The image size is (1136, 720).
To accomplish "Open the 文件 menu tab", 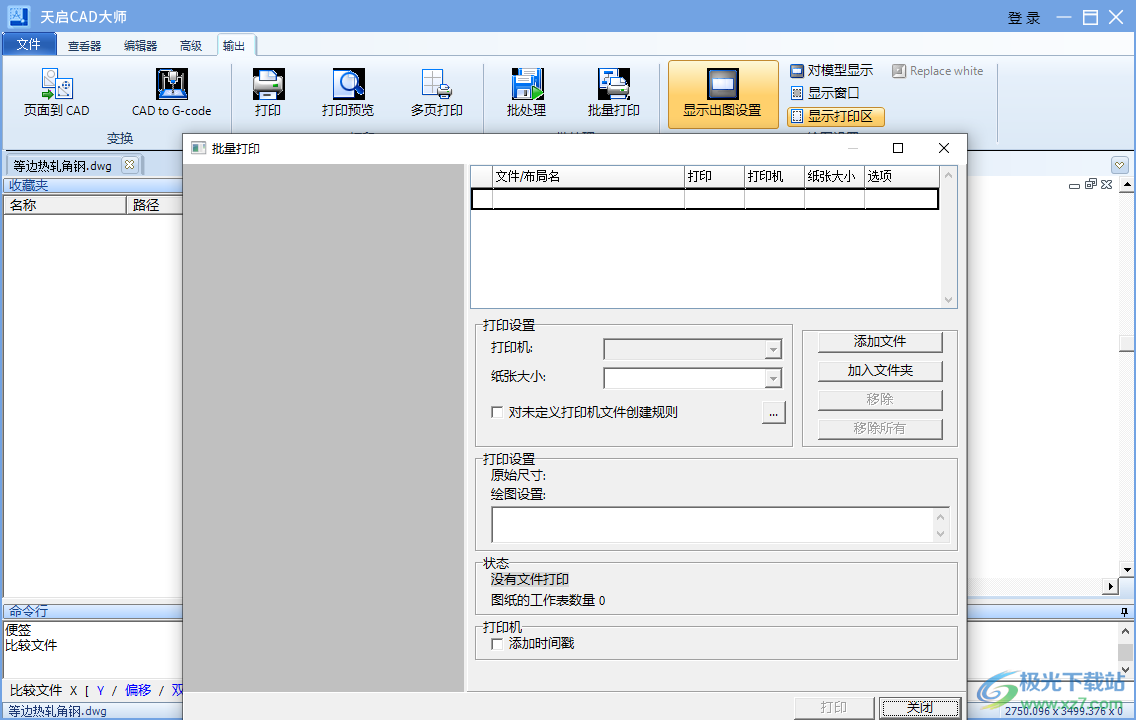I will 29,44.
